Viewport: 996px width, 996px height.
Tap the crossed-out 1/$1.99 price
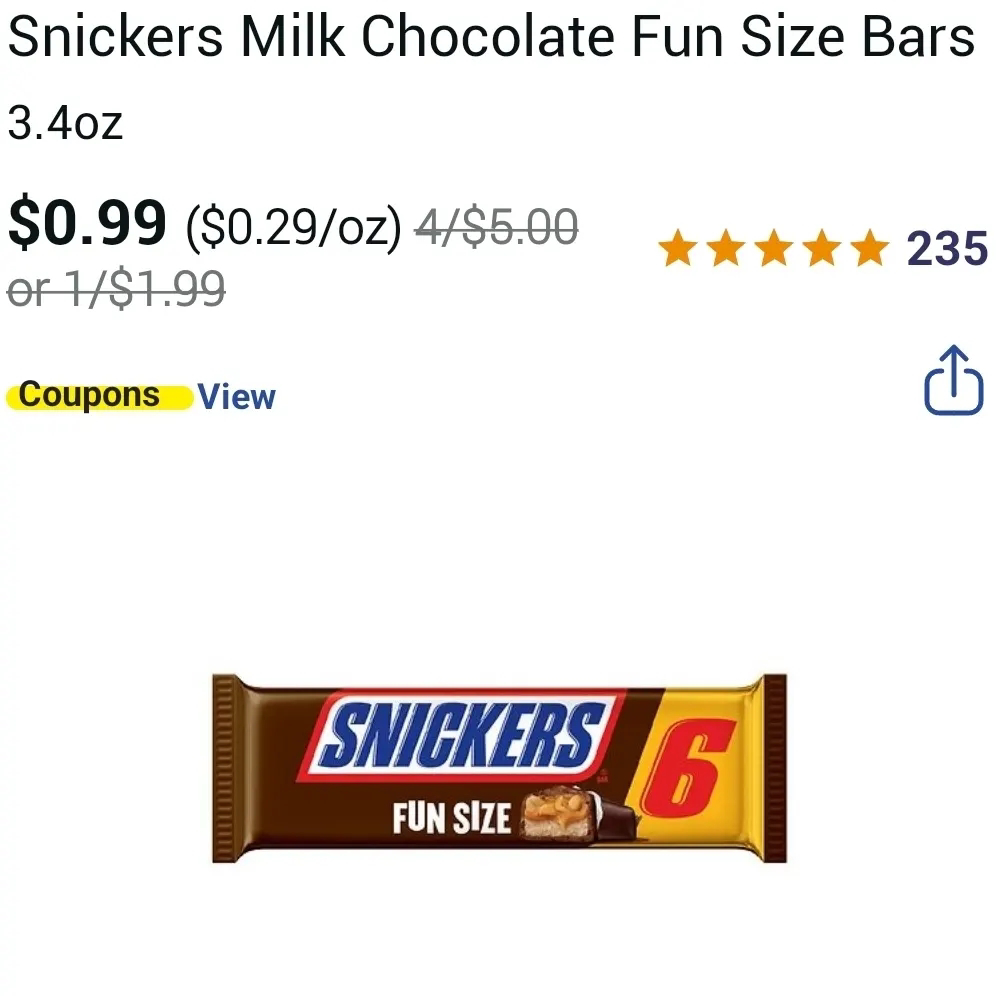point(116,289)
